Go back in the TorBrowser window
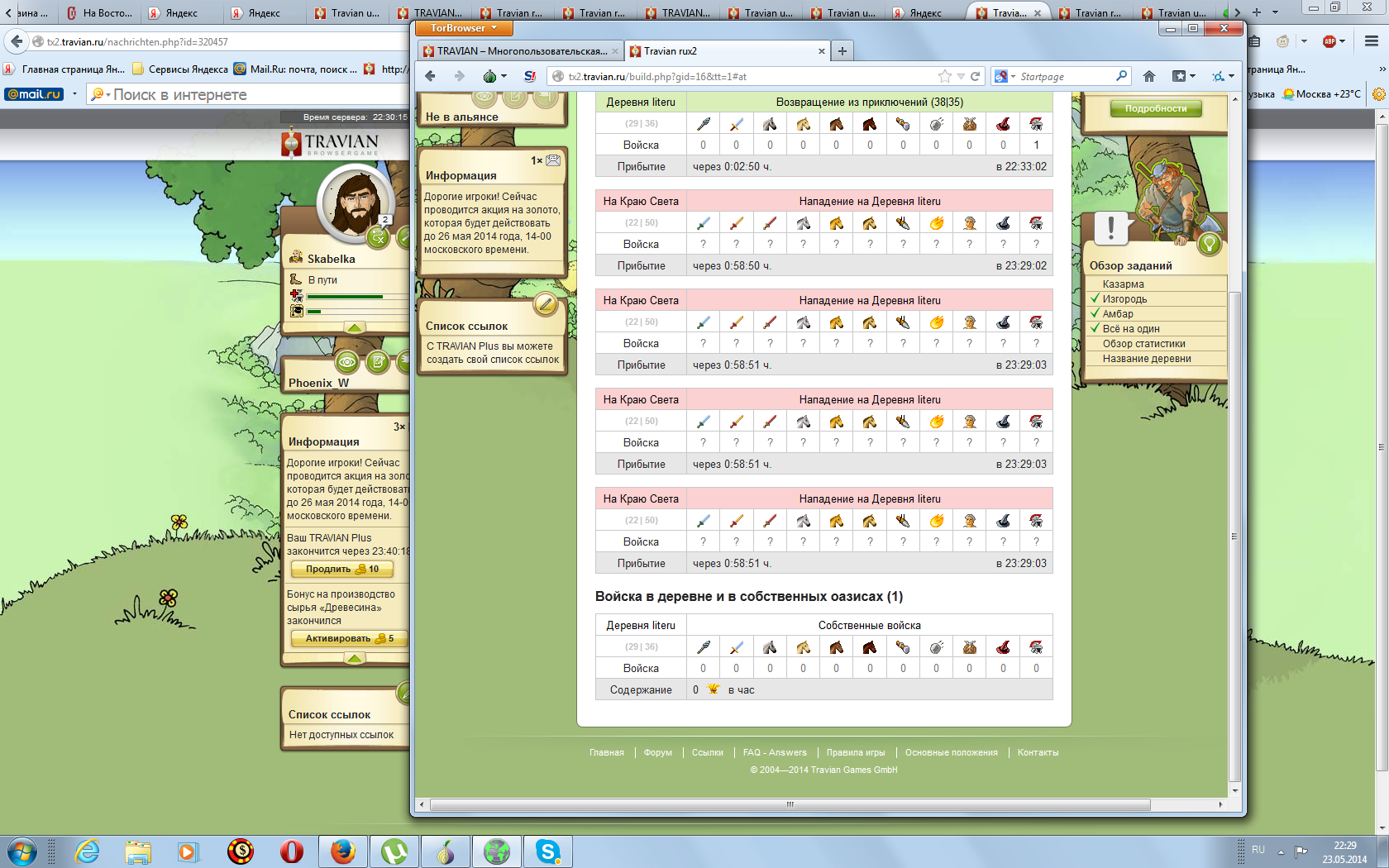 tap(430, 76)
